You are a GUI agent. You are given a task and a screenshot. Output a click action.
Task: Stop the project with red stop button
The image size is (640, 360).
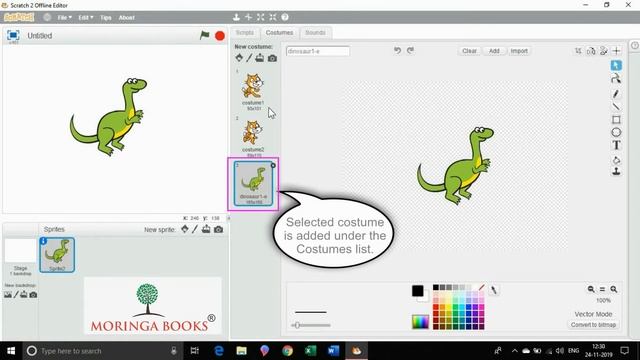[x=220, y=36]
